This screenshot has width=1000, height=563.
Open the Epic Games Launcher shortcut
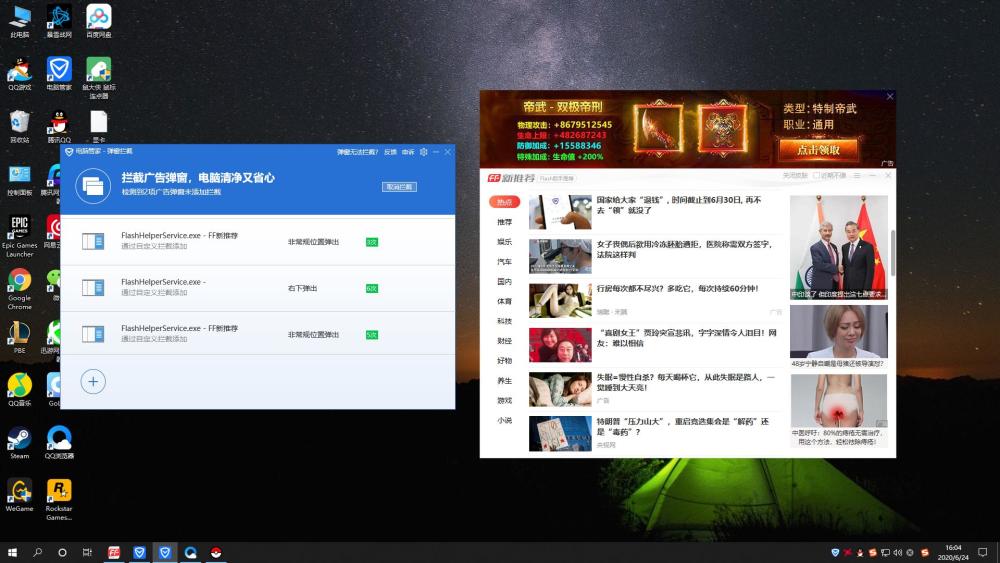[x=19, y=236]
